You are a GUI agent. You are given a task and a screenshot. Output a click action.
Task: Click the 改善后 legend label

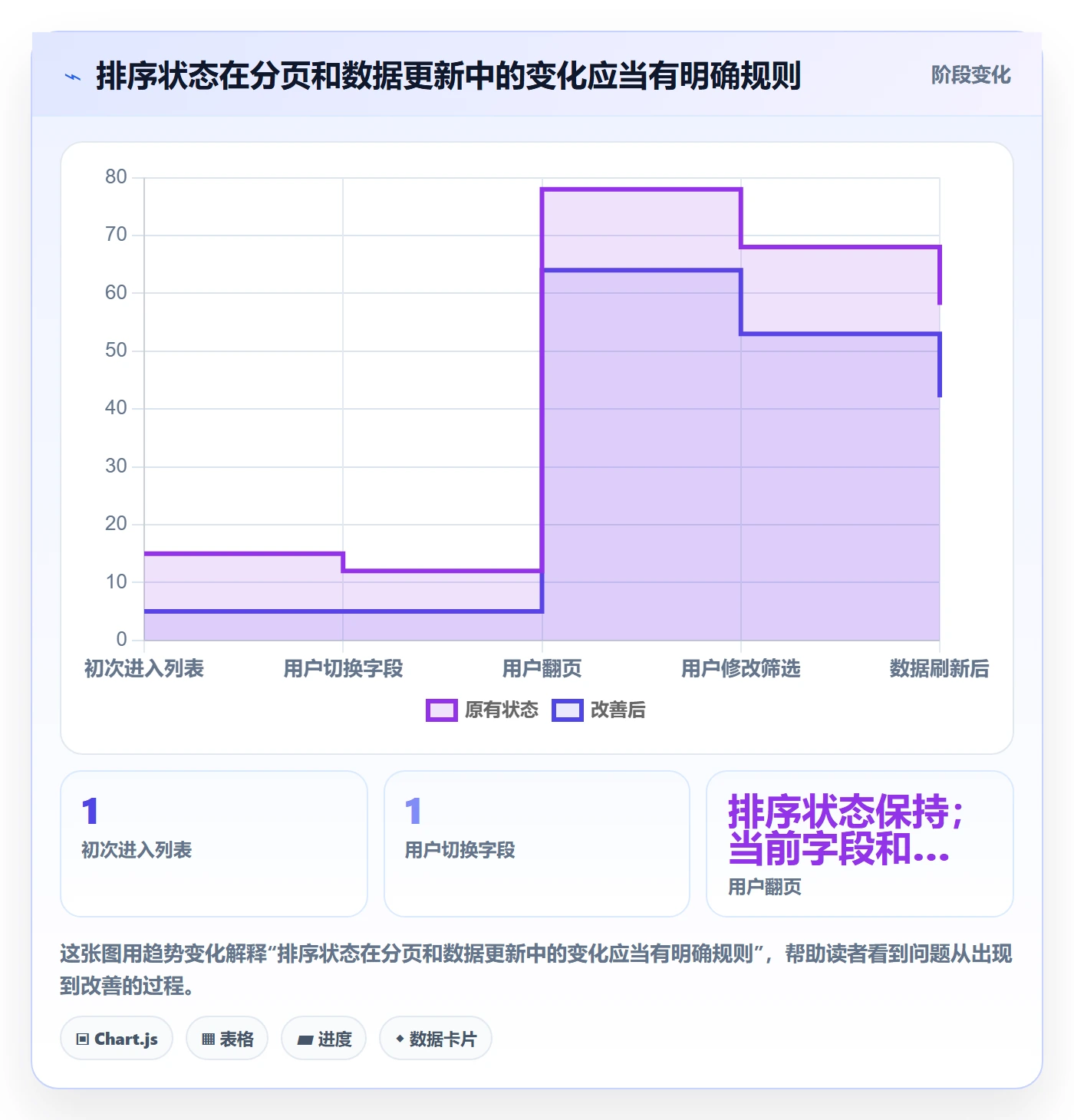pos(618,710)
